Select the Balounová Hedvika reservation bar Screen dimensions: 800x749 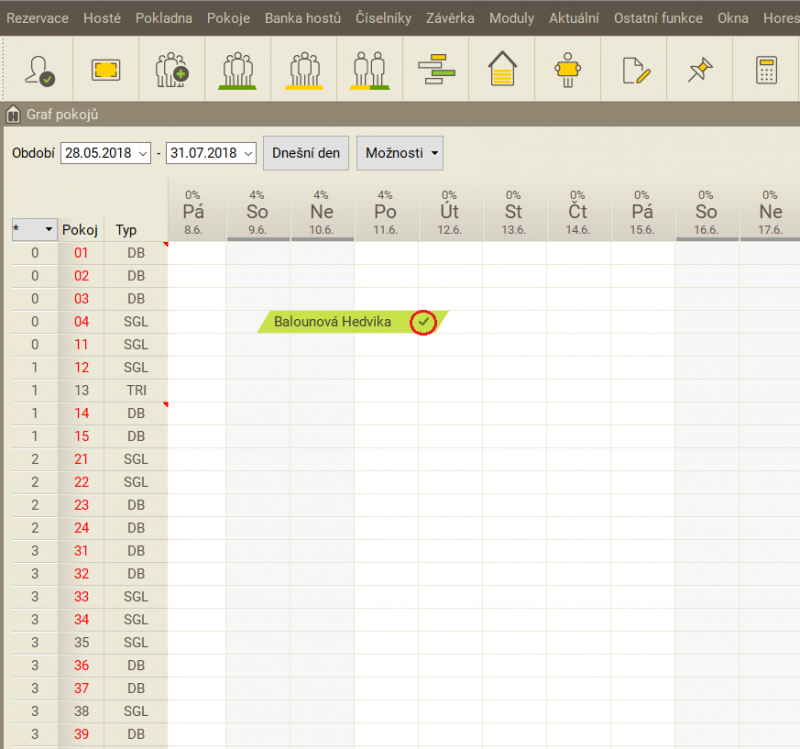[x=332, y=322]
